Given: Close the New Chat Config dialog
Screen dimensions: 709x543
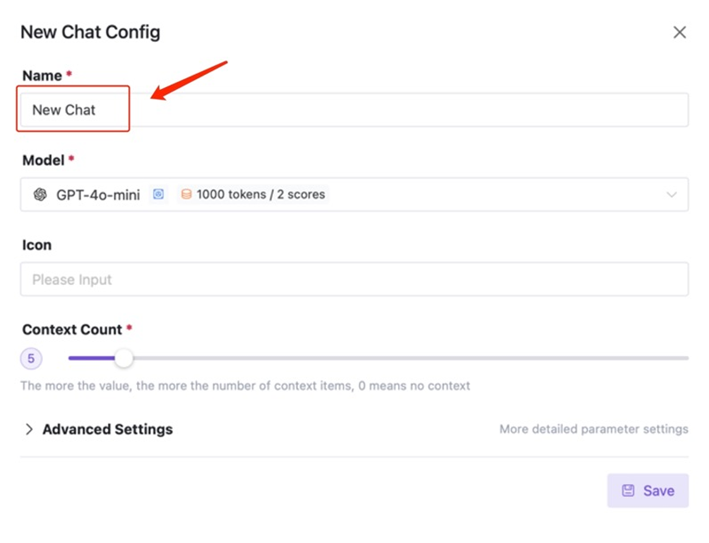Looking at the screenshot, I should click(679, 32).
